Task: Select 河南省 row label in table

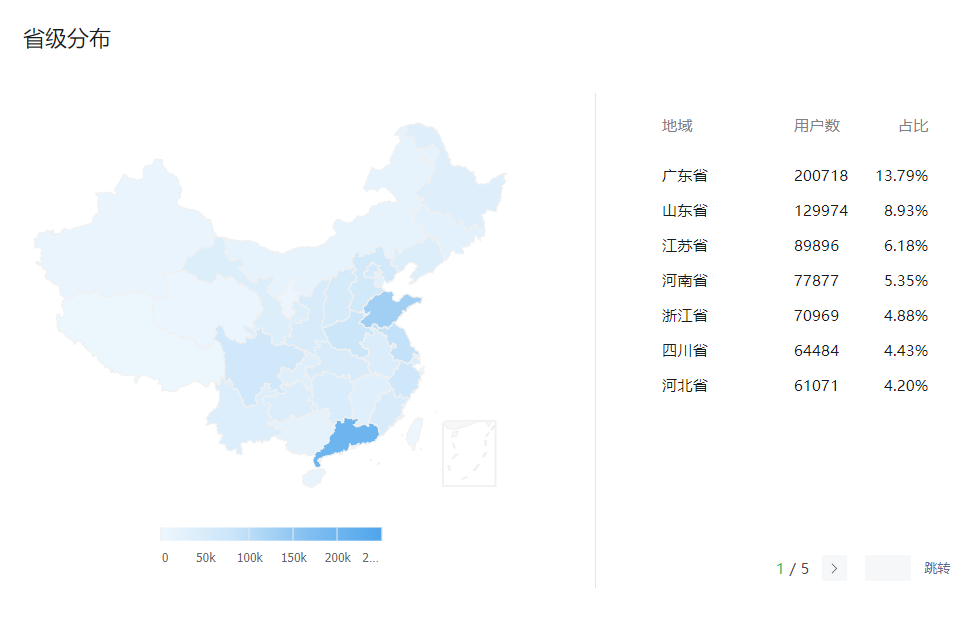Action: click(685, 280)
